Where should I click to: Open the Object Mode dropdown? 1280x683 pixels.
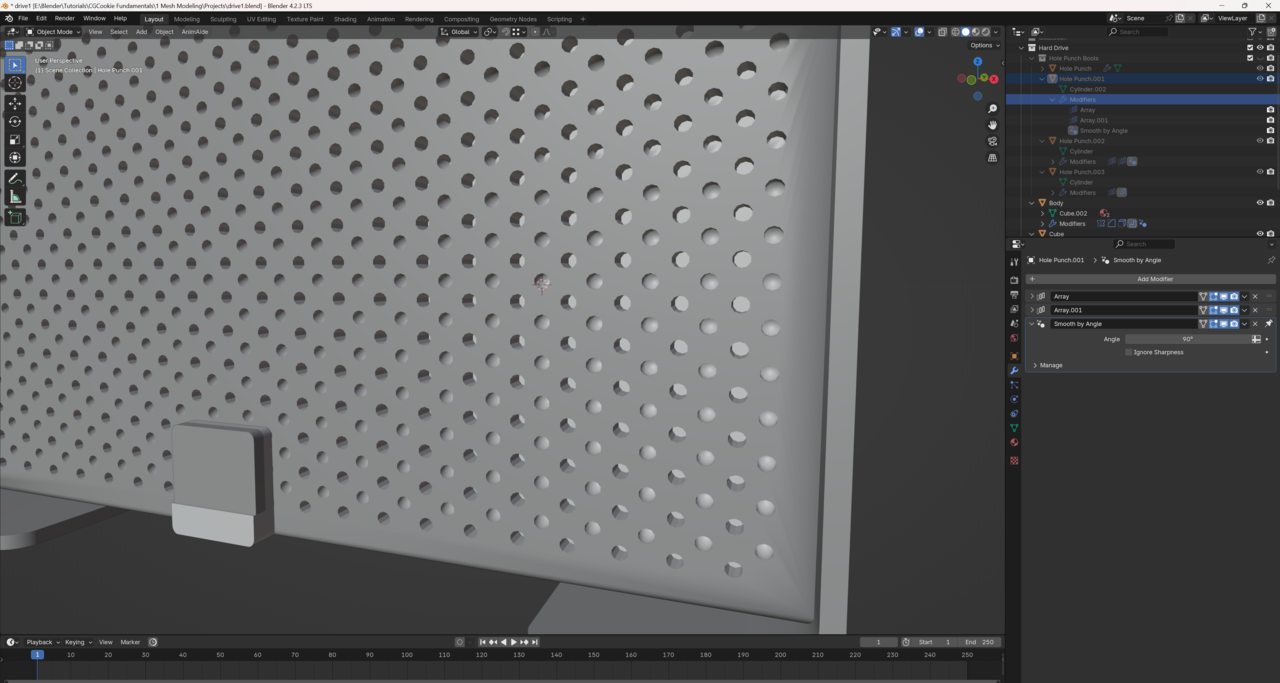55,32
